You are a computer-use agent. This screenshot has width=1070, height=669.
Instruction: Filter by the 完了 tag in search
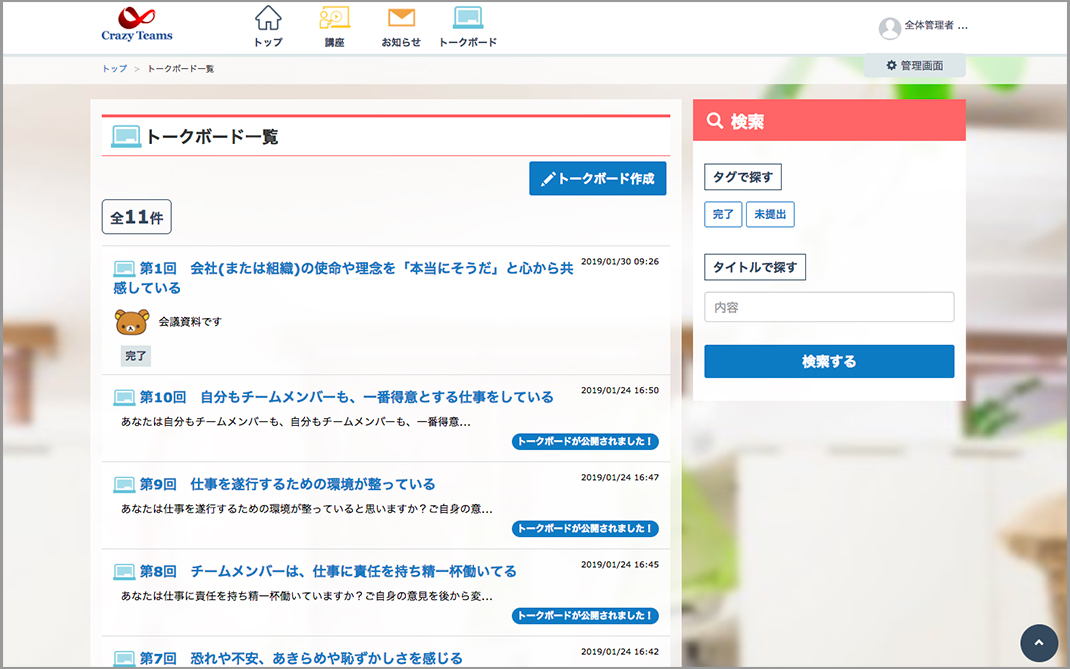pyautogui.click(x=723, y=214)
